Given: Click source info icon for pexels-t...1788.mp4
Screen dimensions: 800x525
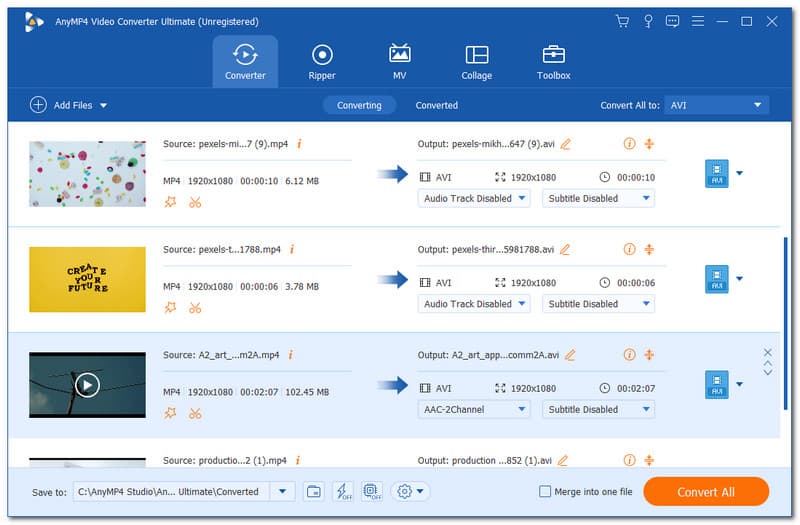Looking at the screenshot, I should coord(292,249).
